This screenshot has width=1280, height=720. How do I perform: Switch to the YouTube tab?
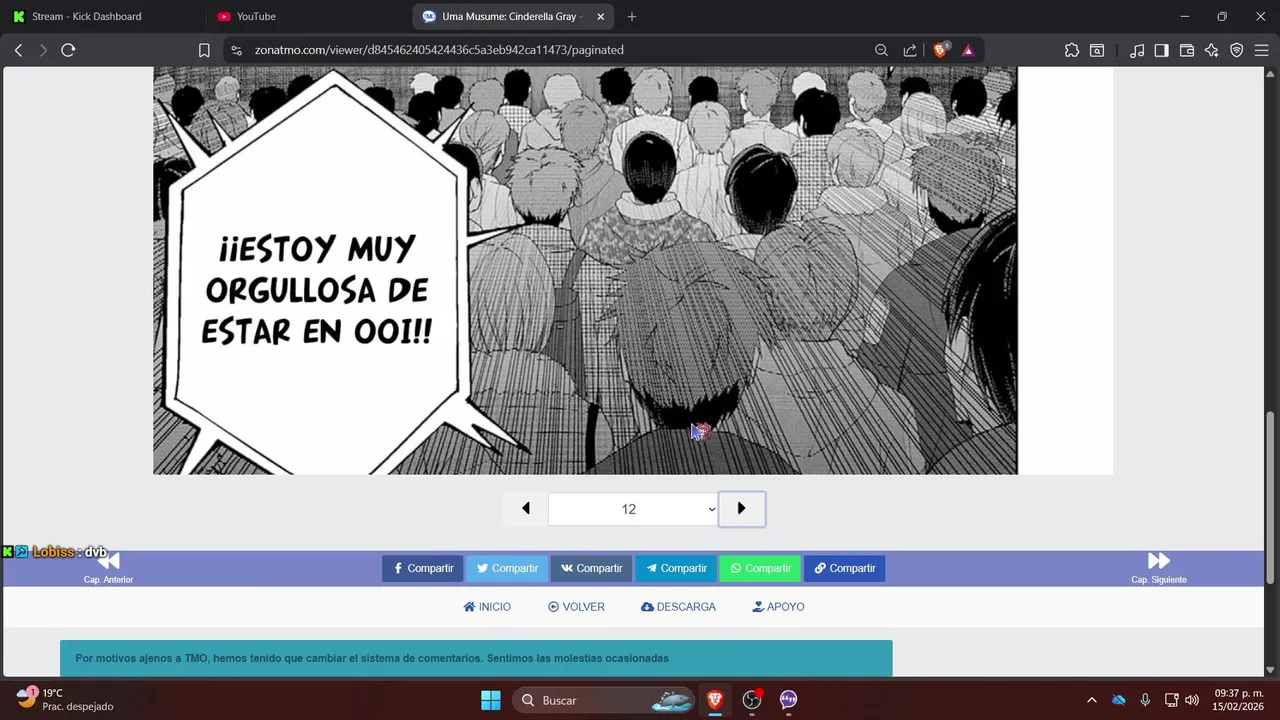point(305,16)
